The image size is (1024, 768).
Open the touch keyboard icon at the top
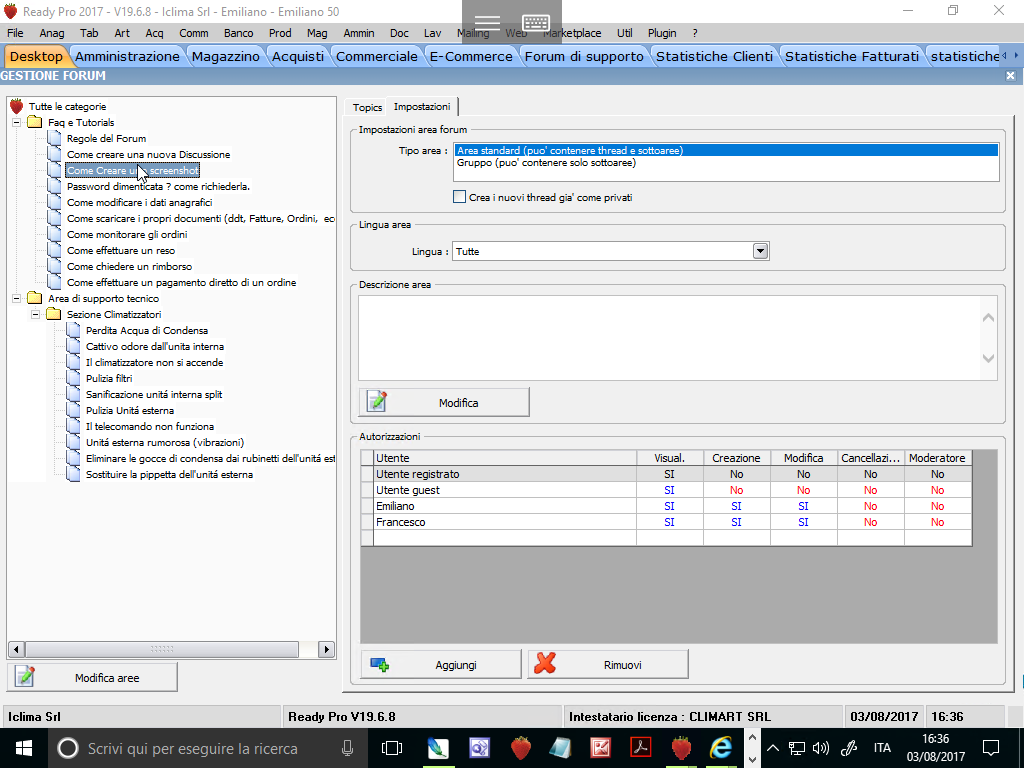(x=536, y=24)
